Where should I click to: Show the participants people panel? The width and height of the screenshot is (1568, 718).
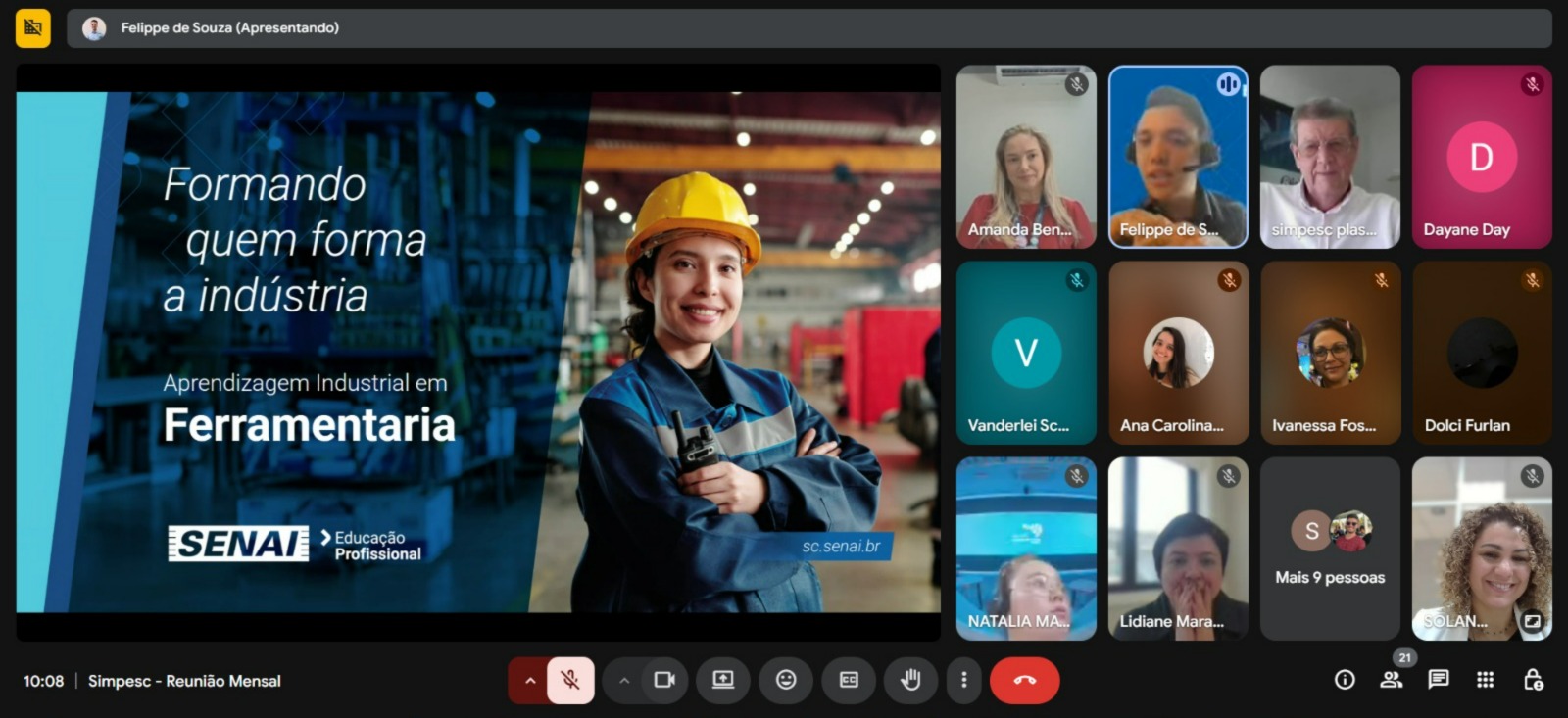(x=1391, y=680)
